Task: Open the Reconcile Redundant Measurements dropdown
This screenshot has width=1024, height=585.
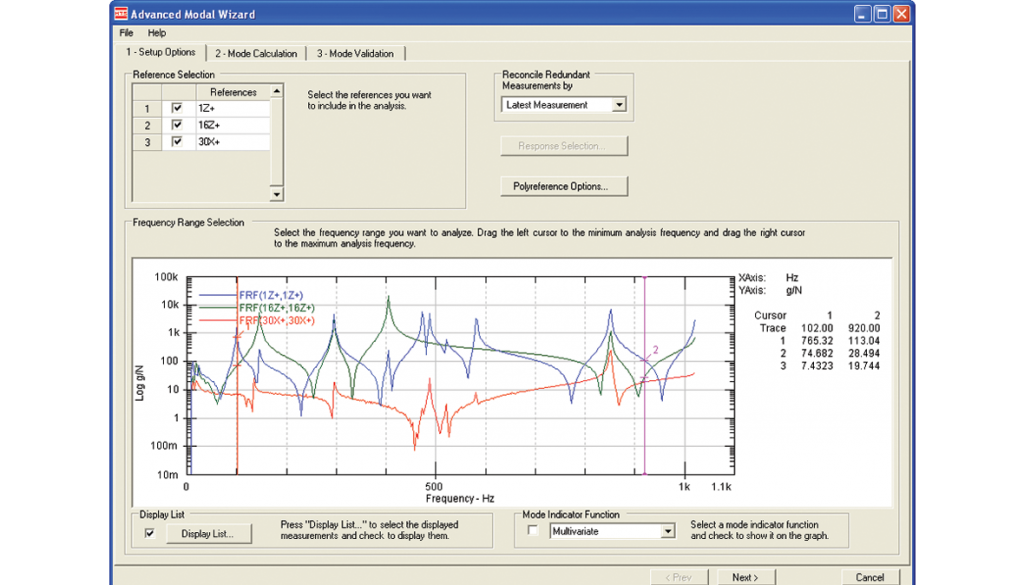Action: (621, 104)
